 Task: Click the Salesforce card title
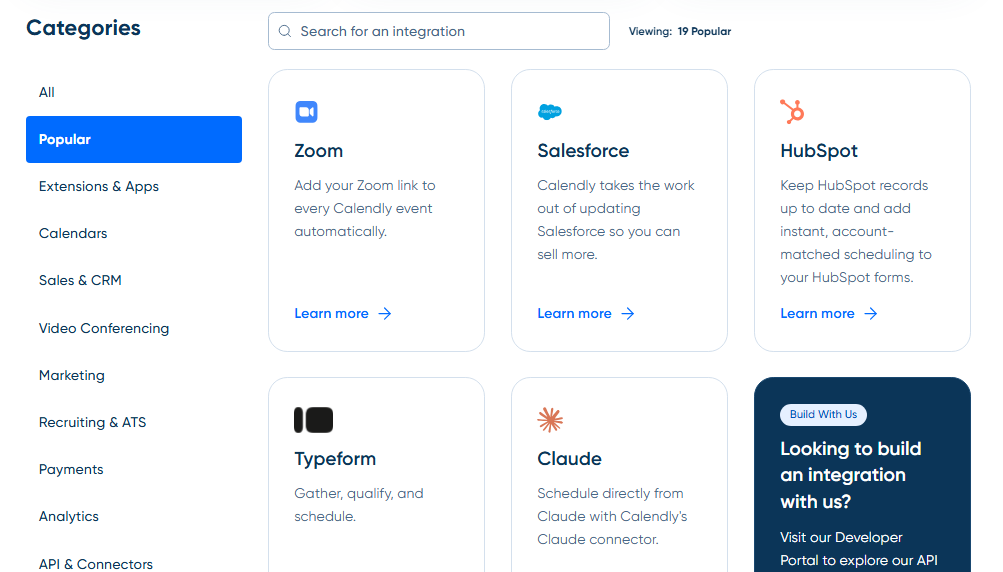[x=583, y=151]
